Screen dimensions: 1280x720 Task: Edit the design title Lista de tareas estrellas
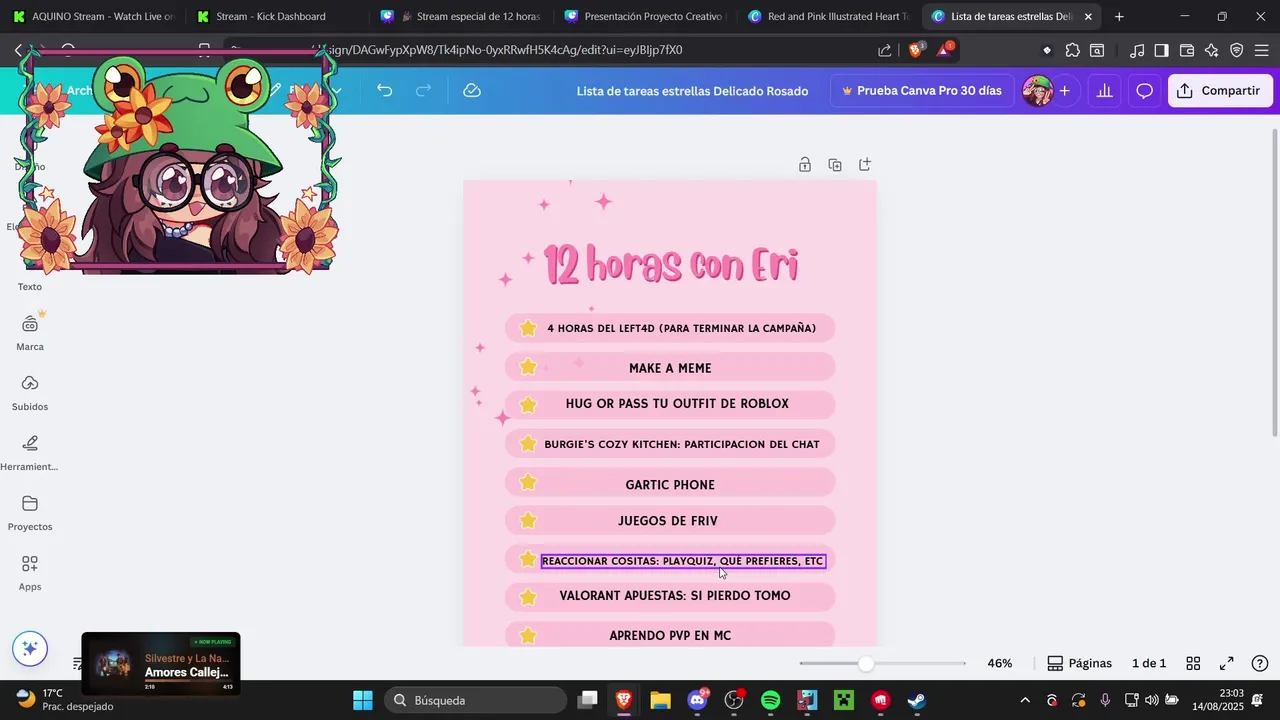(692, 90)
